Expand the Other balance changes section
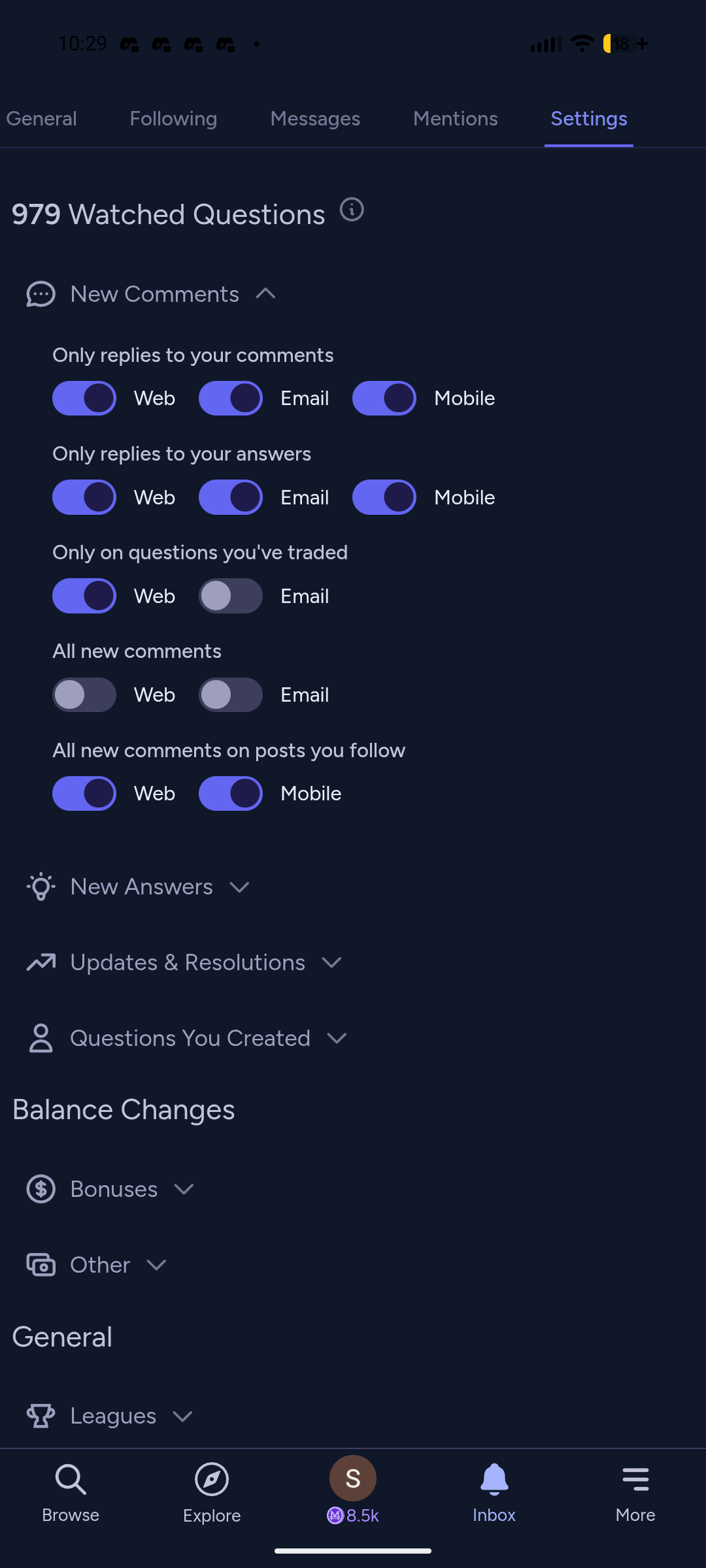The height and width of the screenshot is (1568, 706). click(x=157, y=1265)
